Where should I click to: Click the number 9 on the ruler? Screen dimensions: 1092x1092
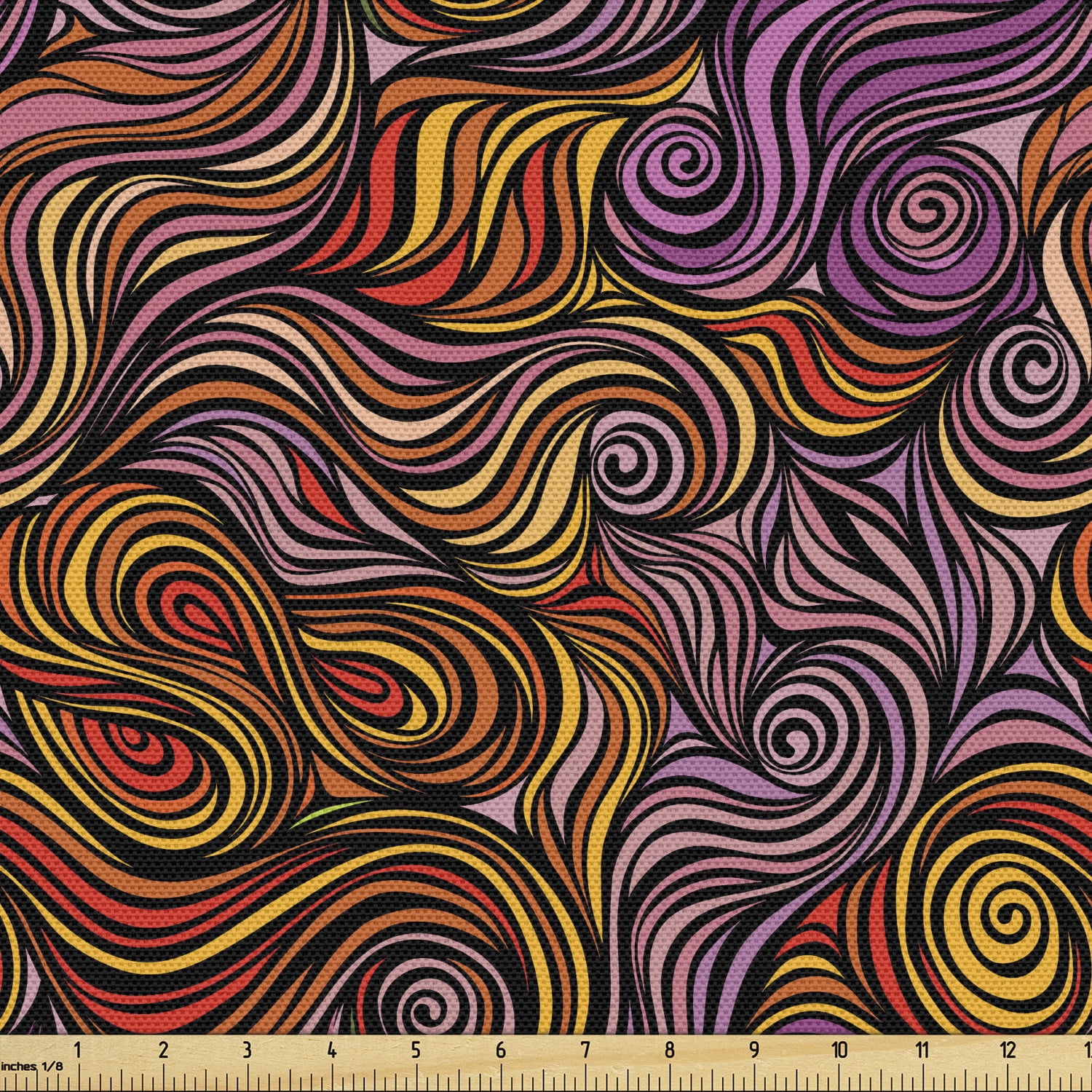pos(754,1049)
